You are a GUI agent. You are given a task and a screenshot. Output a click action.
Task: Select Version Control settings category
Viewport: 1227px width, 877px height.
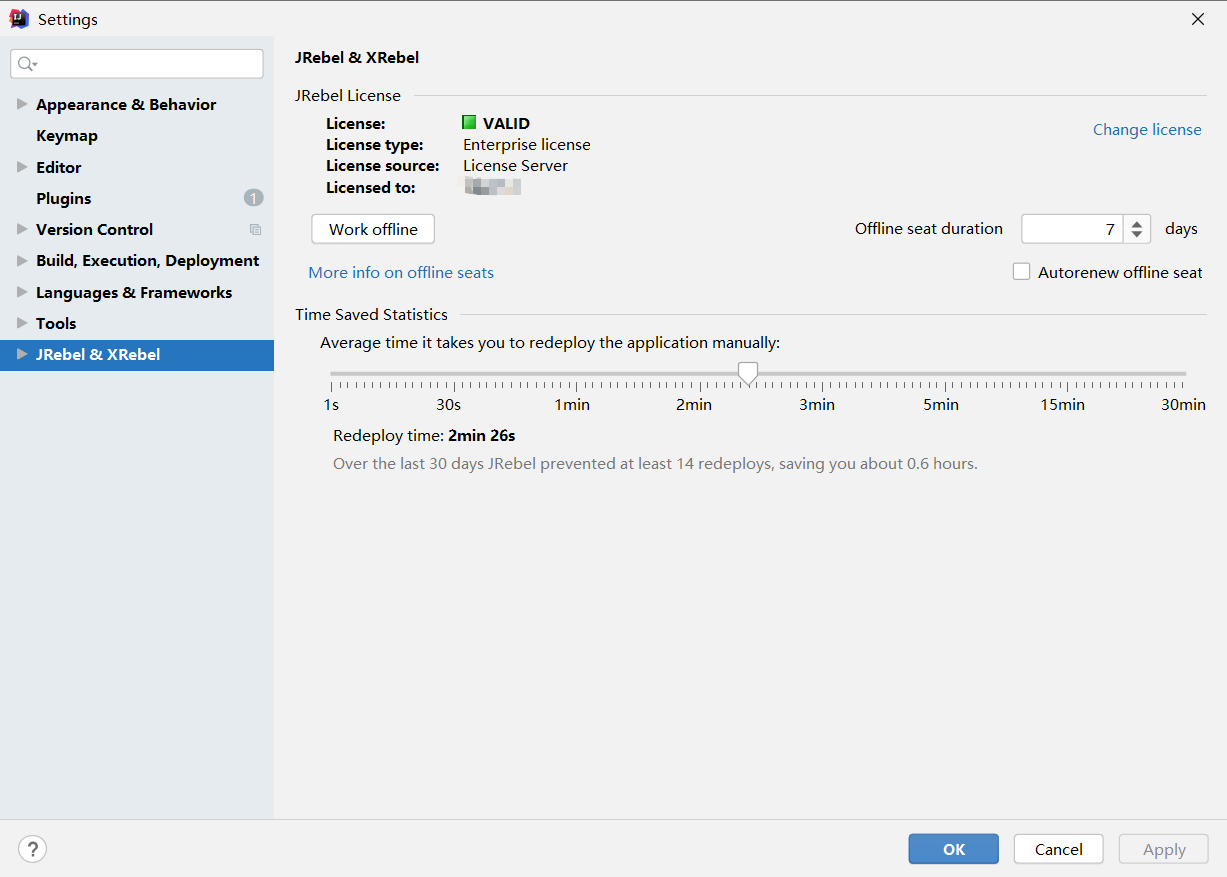(95, 229)
